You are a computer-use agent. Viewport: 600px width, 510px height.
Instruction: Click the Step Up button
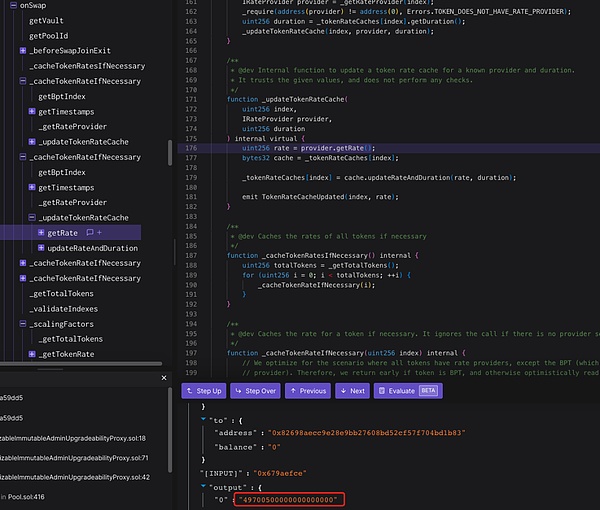(202, 391)
